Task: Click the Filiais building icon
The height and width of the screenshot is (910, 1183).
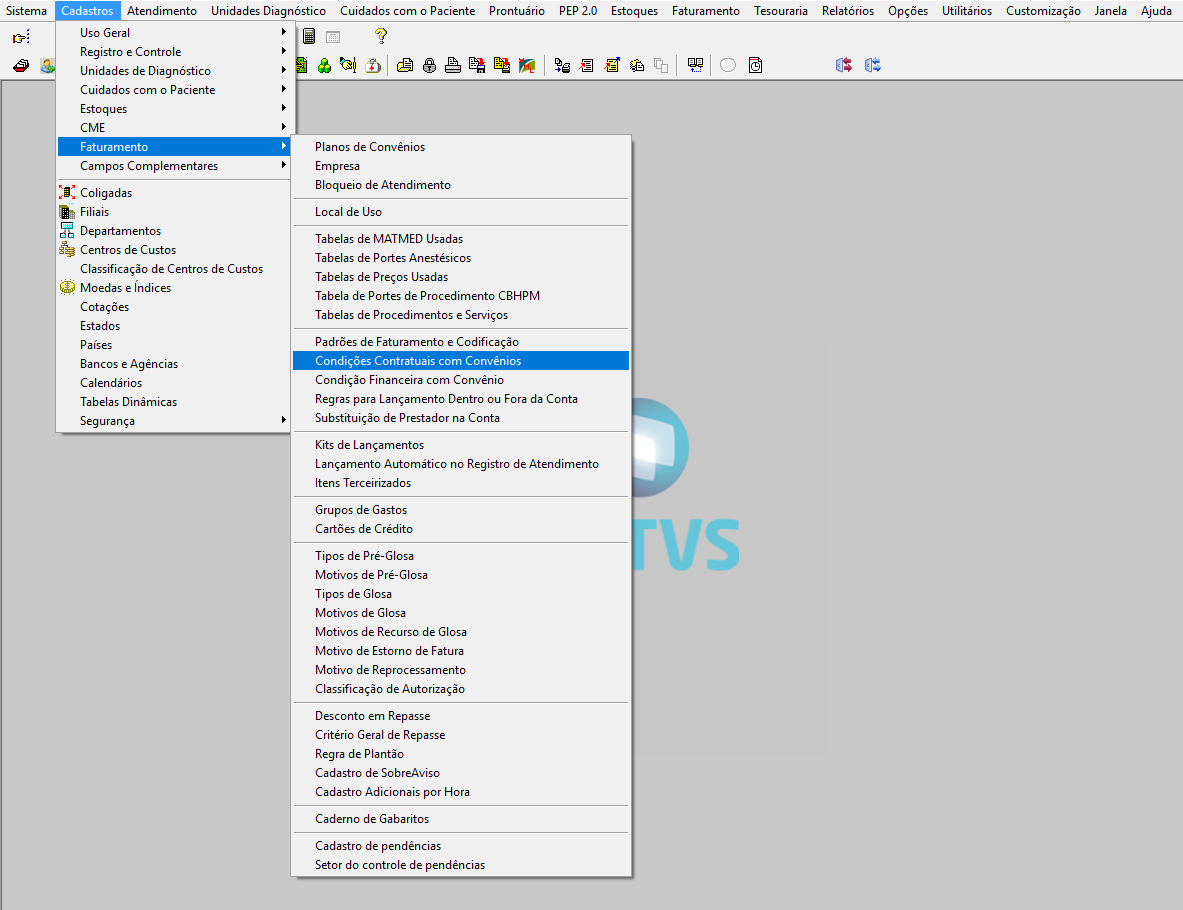Action: (67, 211)
